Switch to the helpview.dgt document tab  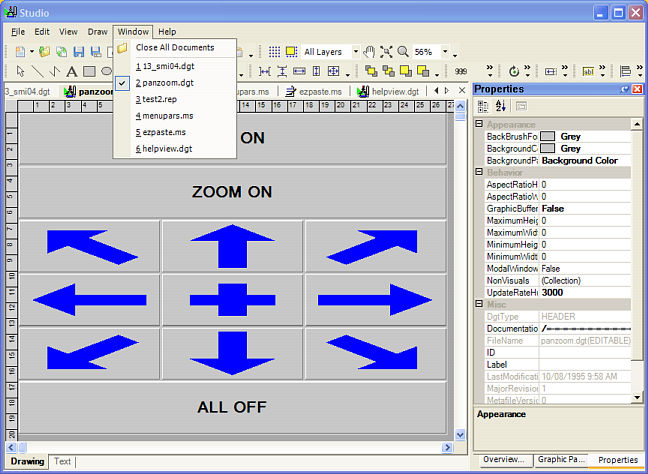pos(390,91)
